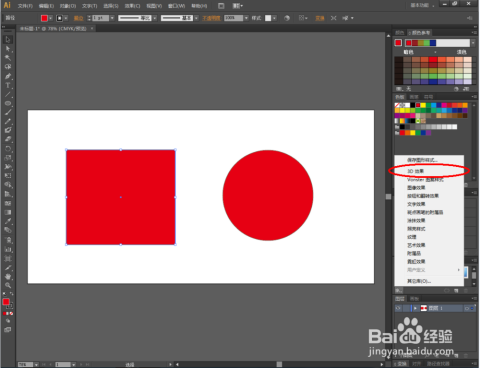This screenshot has height=368, width=480.
Task: Select the Zoom magnifier tool
Action: (8, 285)
